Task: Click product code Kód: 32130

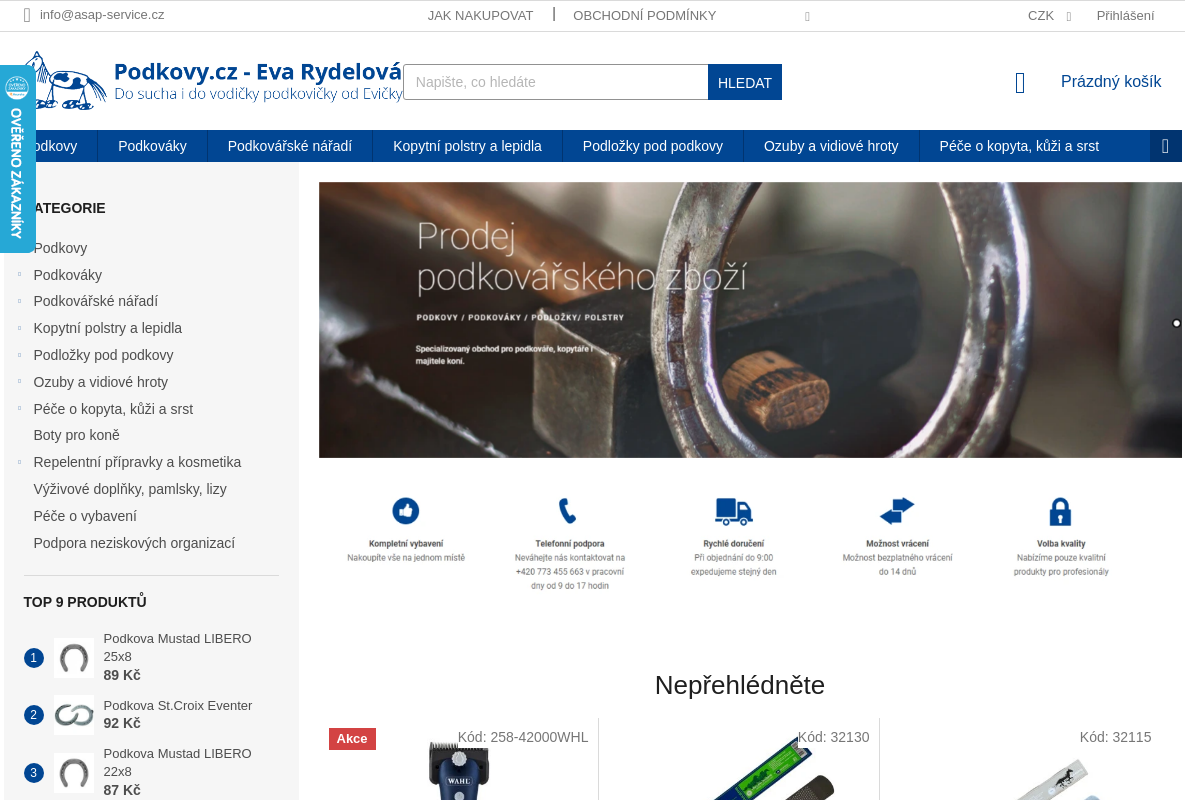Action: [x=833, y=737]
